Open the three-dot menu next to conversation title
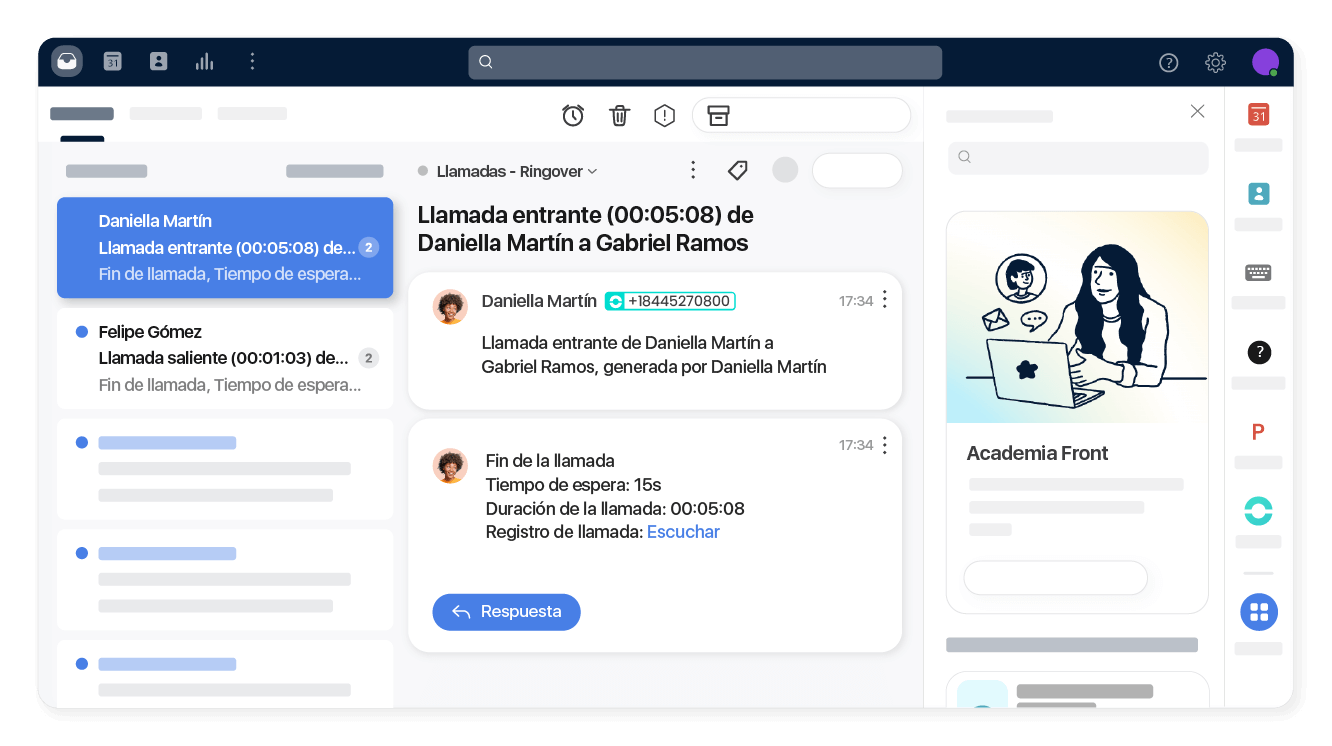1332x746 pixels. (x=693, y=170)
